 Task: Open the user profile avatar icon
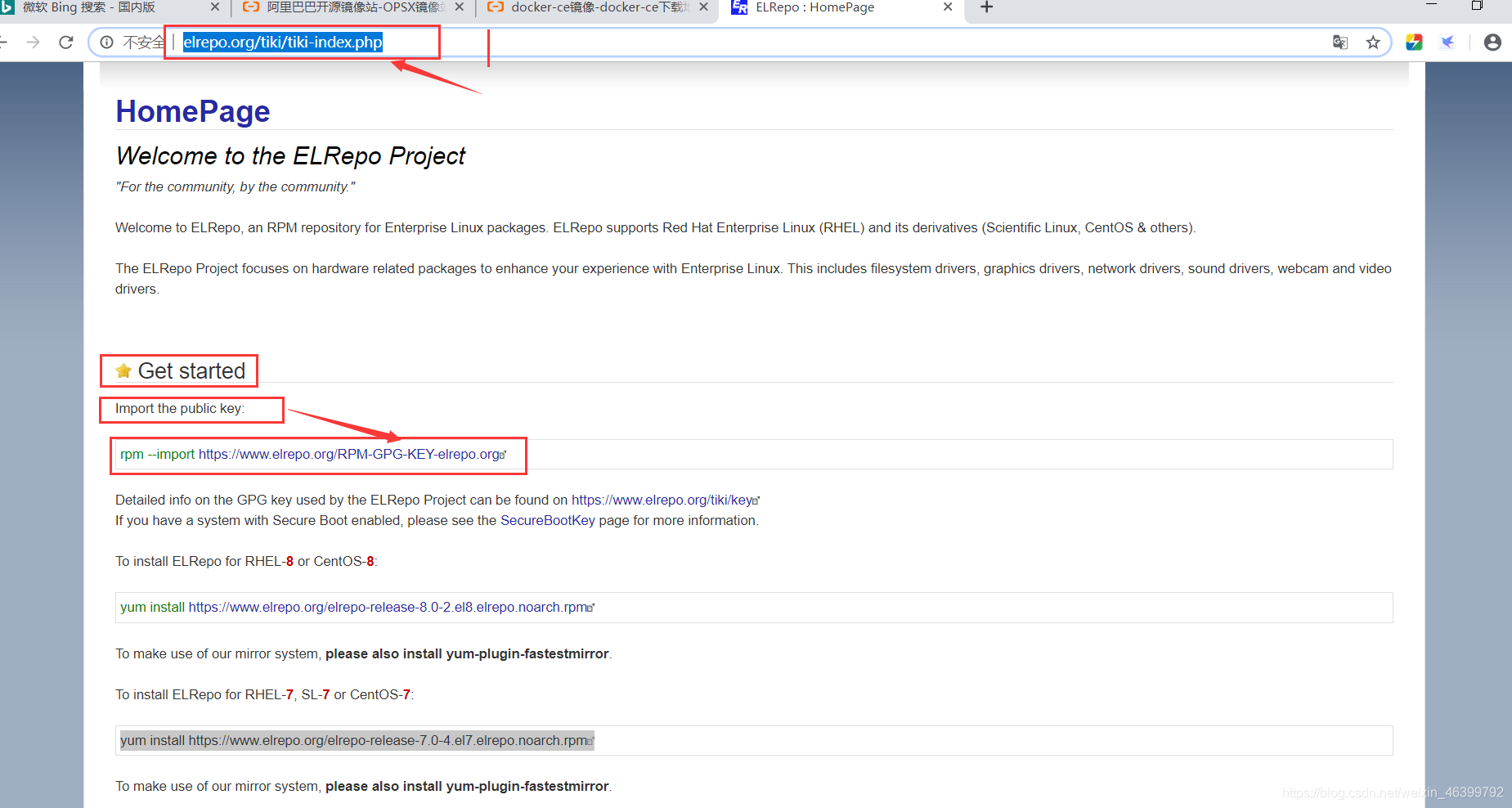[1492, 43]
